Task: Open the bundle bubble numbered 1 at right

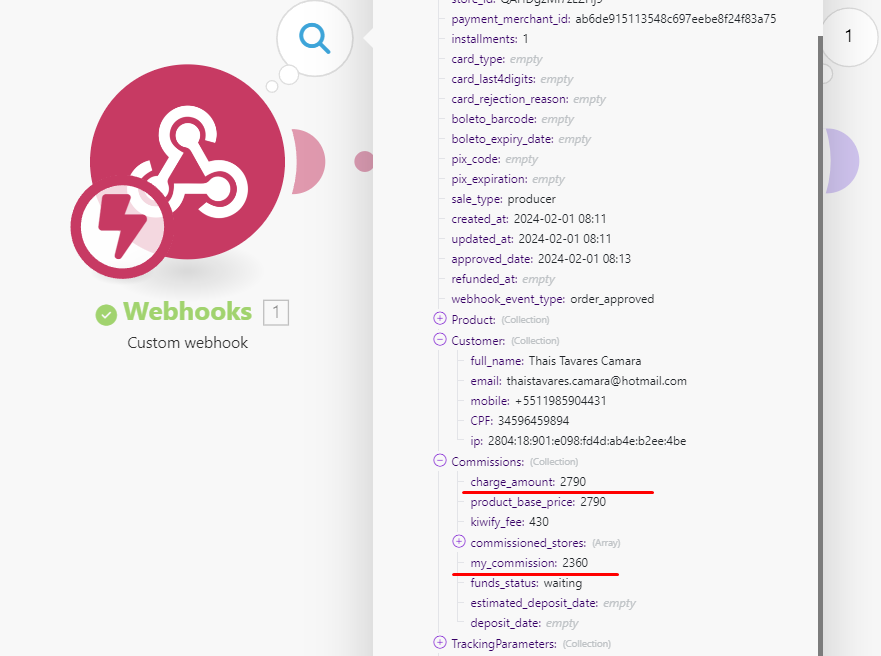Action: tap(848, 37)
